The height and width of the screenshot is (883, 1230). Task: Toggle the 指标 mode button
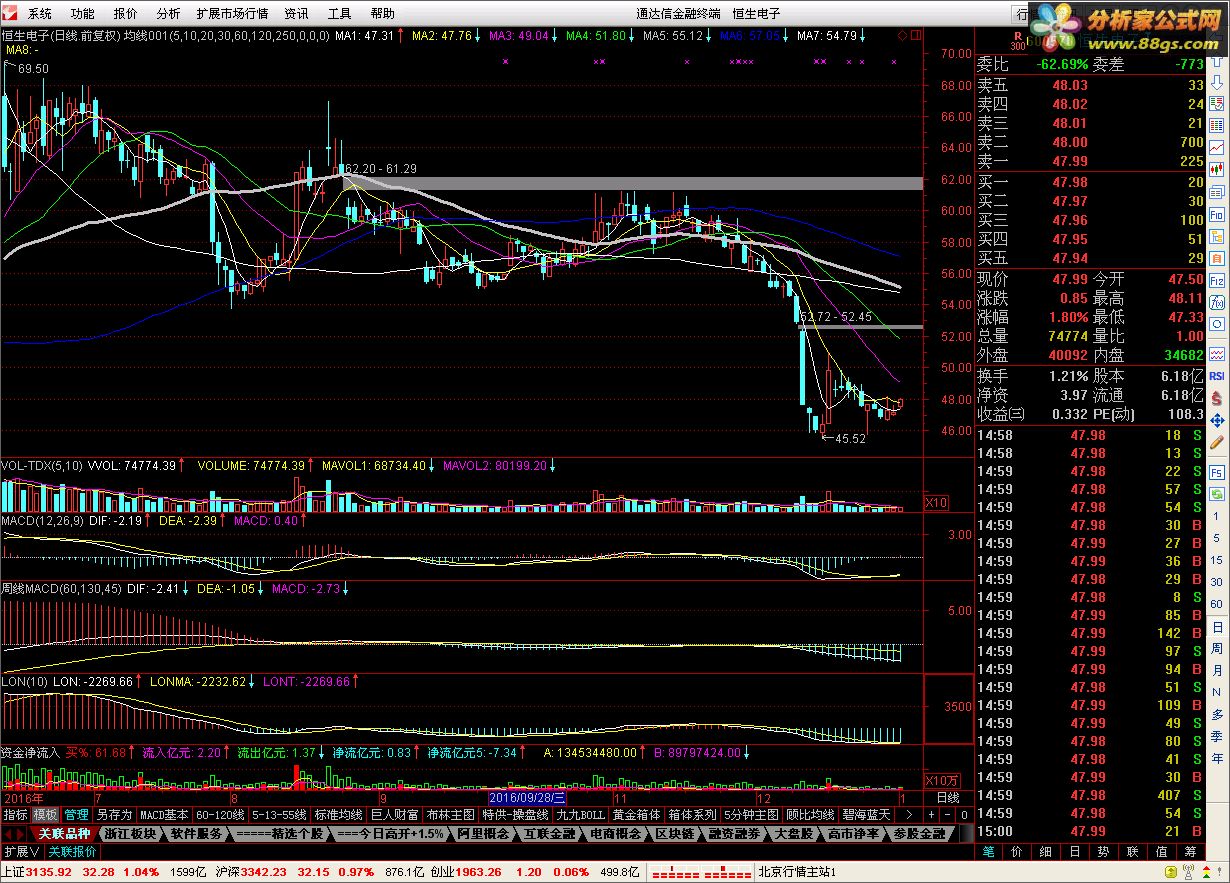[x=15, y=814]
